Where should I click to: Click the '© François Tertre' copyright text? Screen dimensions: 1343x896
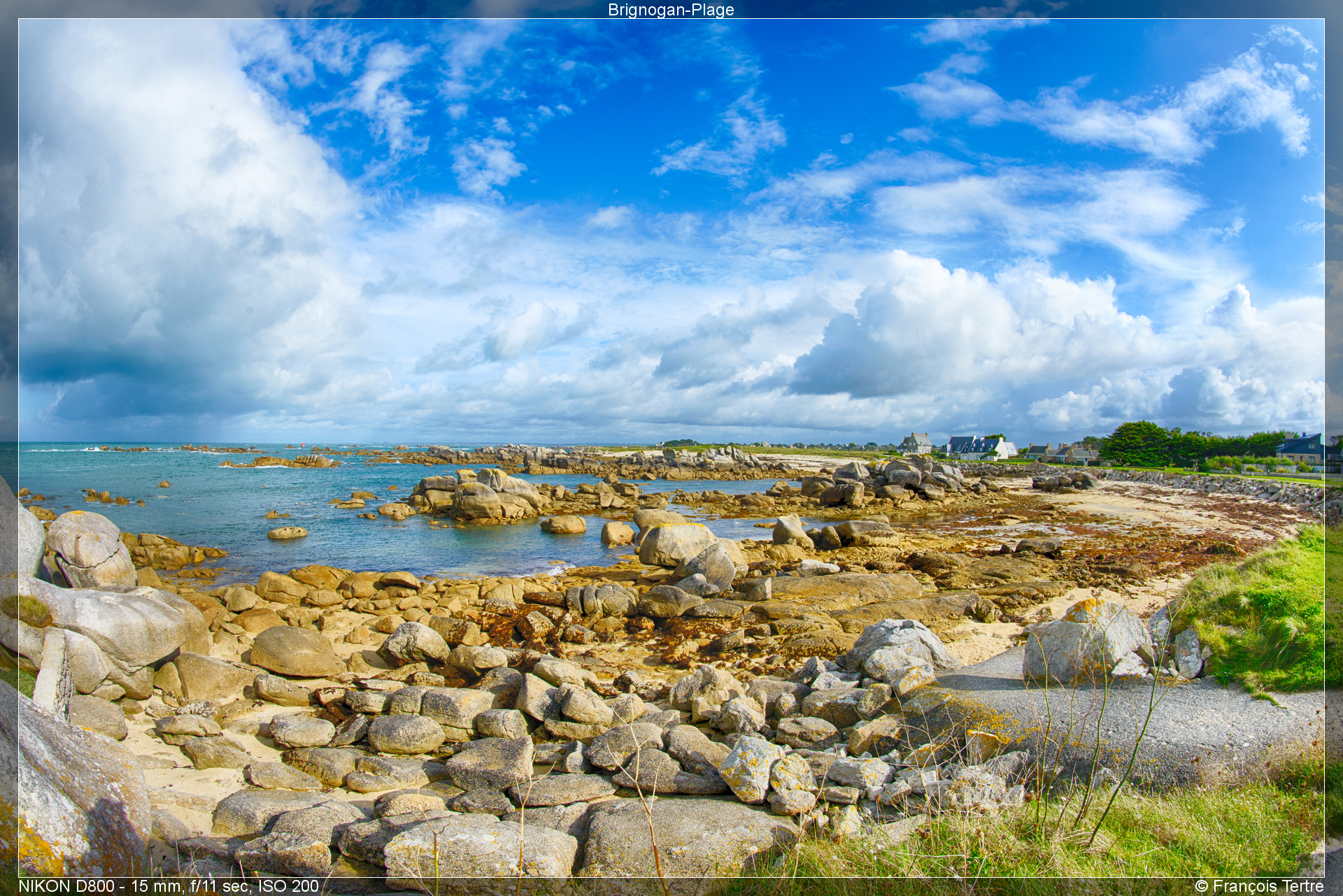tap(1260, 886)
